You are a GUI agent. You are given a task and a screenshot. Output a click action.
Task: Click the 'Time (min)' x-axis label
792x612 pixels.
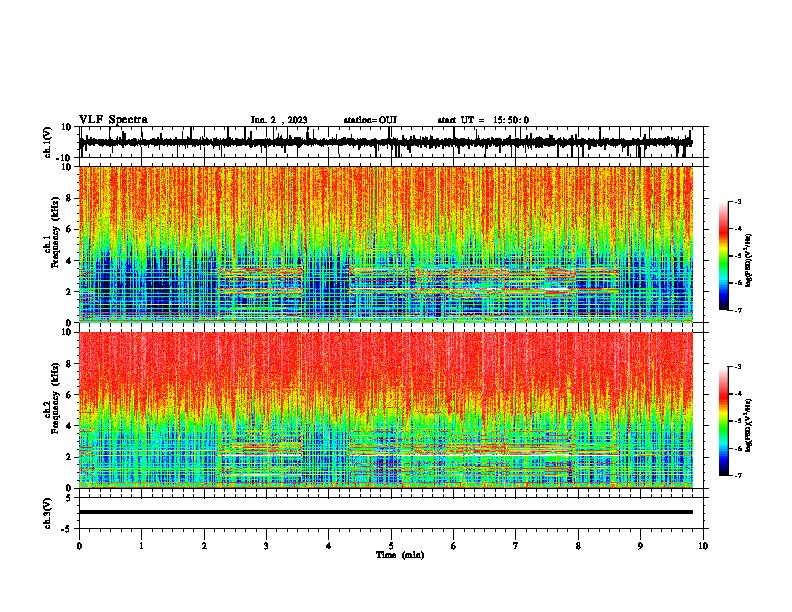(x=400, y=555)
